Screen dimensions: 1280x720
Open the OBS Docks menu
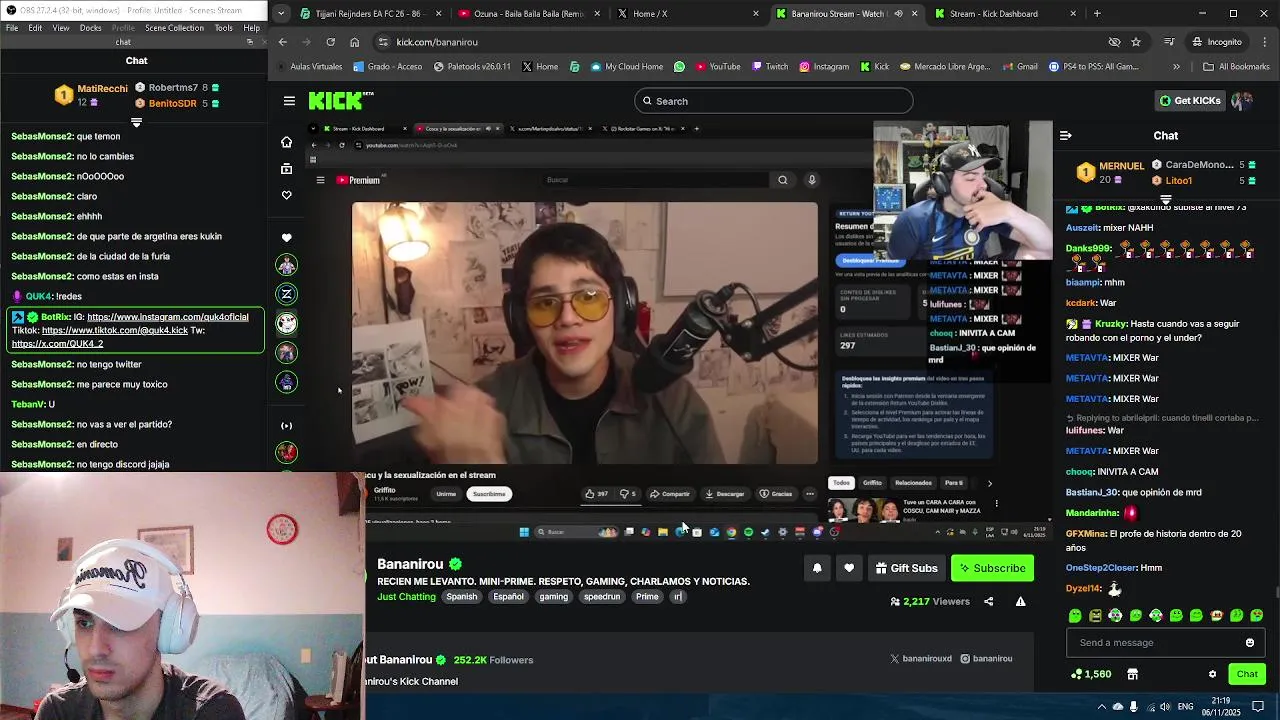[91, 28]
